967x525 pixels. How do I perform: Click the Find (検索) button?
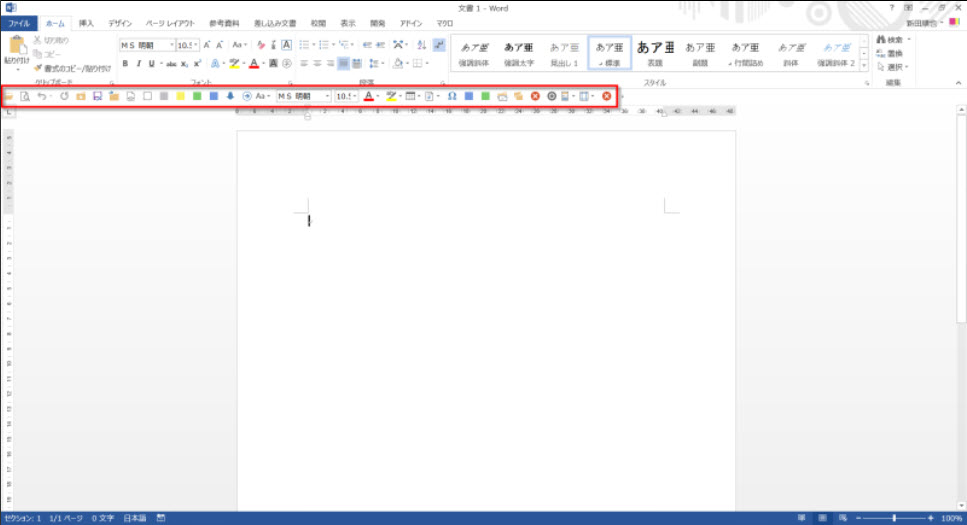coord(886,40)
